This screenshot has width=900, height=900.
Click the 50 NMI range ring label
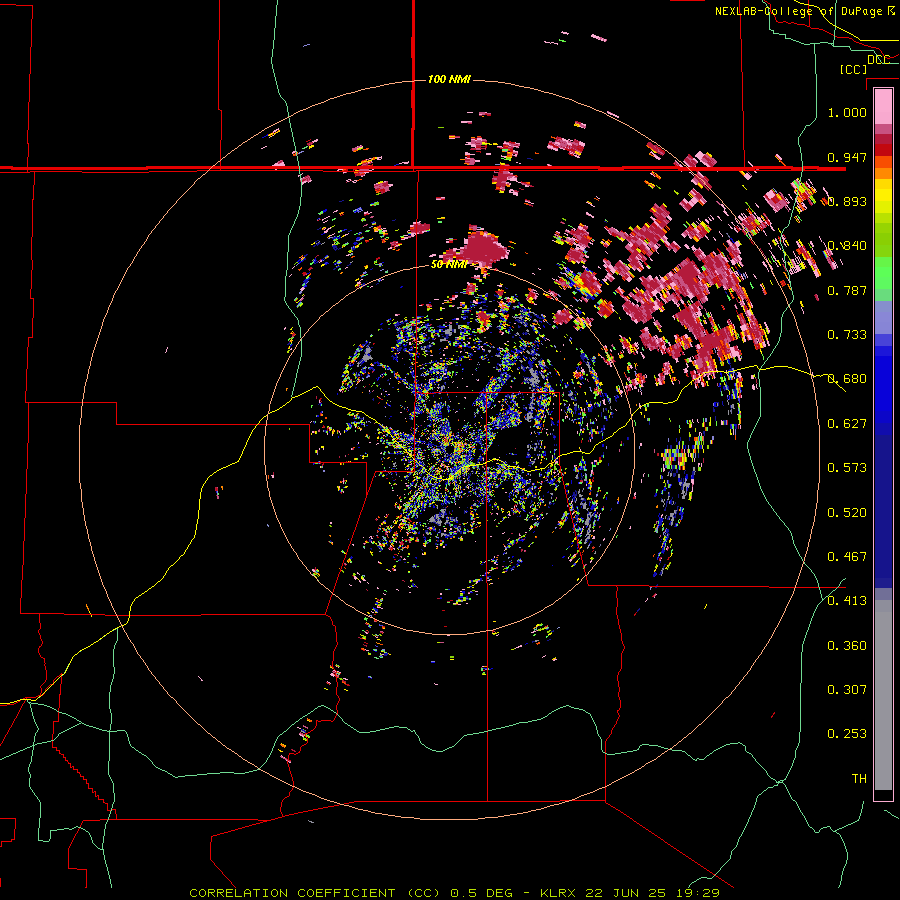point(449,265)
